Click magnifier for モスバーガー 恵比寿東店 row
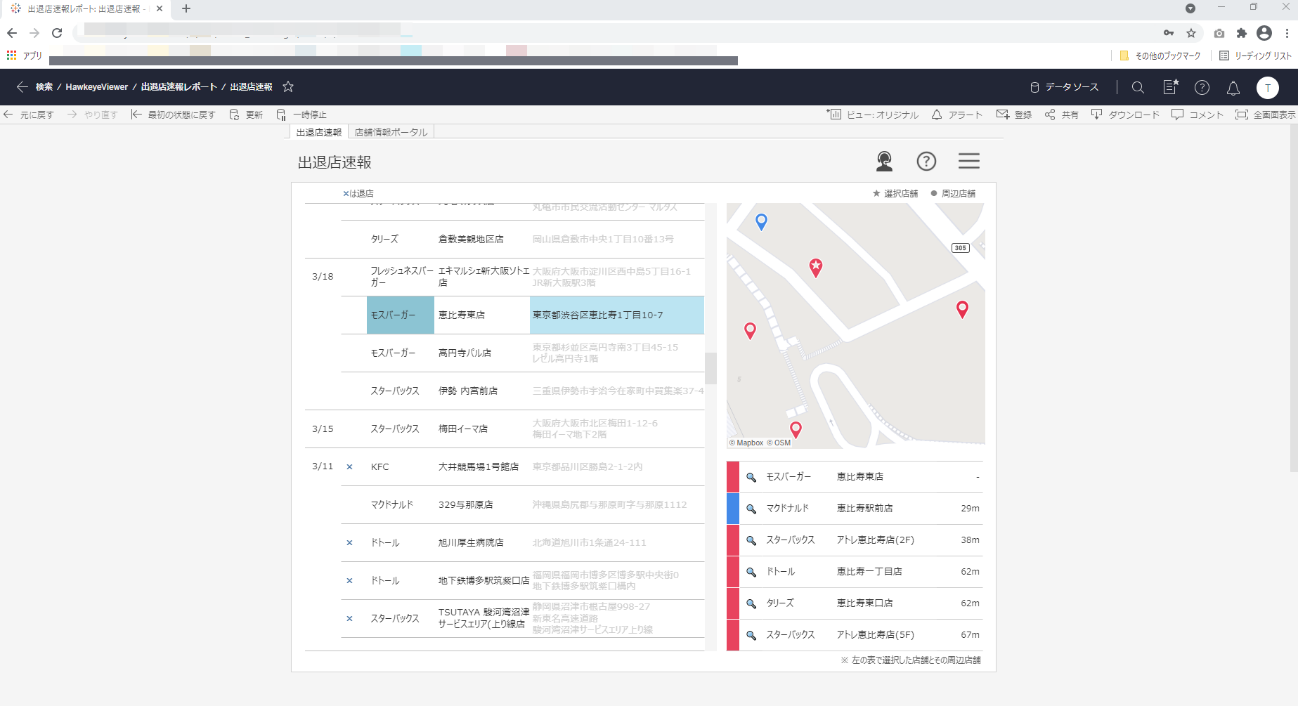 (751, 477)
